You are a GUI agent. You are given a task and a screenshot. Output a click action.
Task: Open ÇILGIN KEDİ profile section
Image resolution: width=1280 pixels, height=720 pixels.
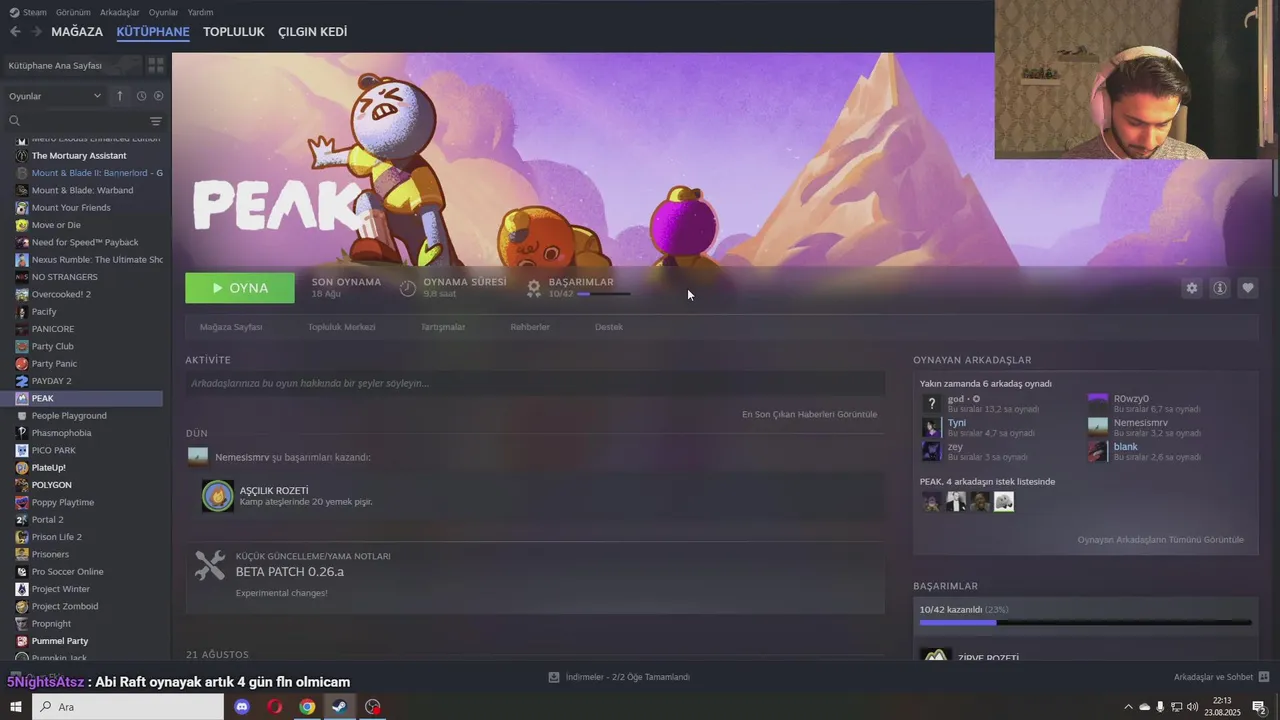click(312, 32)
